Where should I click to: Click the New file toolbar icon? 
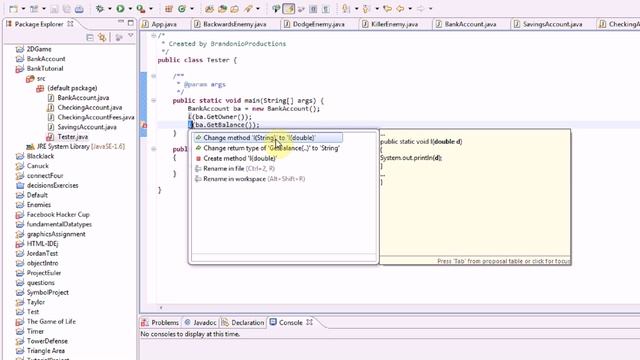[x=13, y=8]
